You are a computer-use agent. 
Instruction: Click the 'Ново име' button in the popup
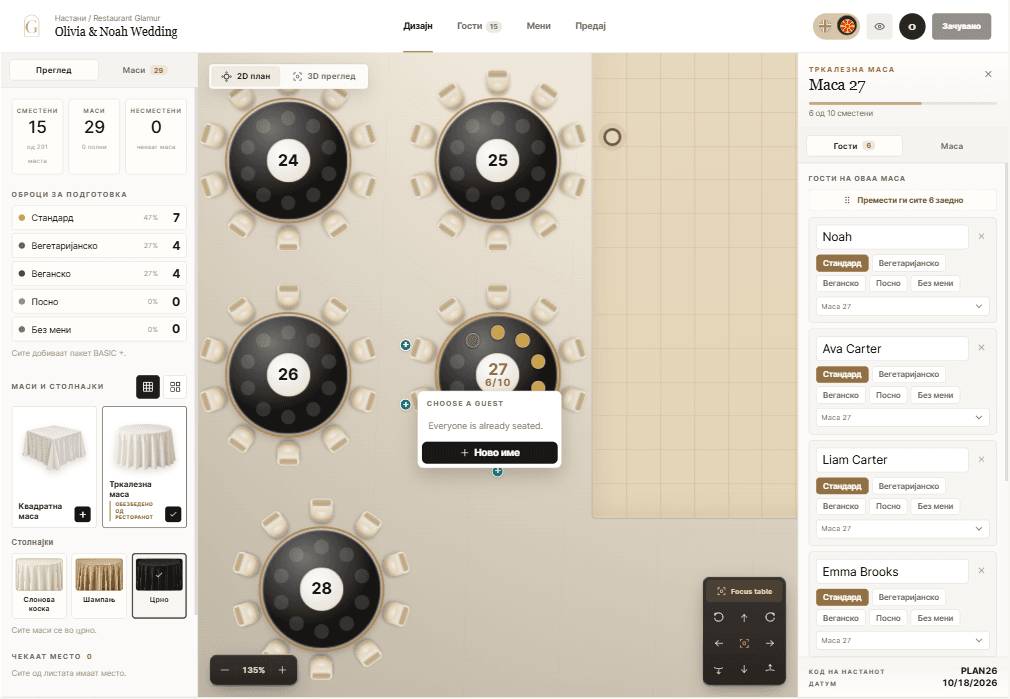click(x=490, y=453)
